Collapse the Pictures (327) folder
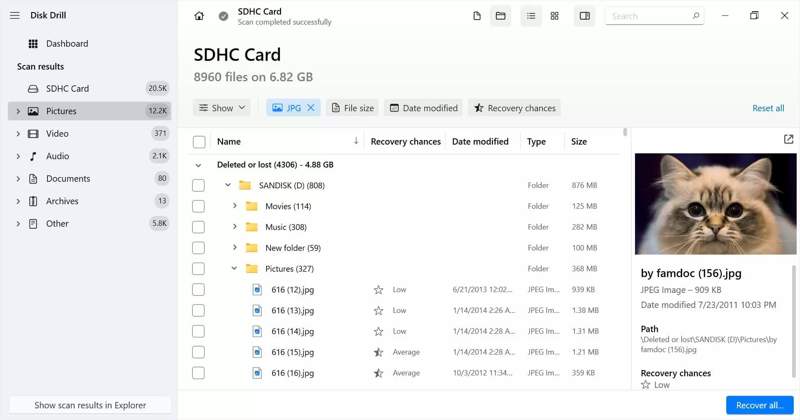 point(235,268)
